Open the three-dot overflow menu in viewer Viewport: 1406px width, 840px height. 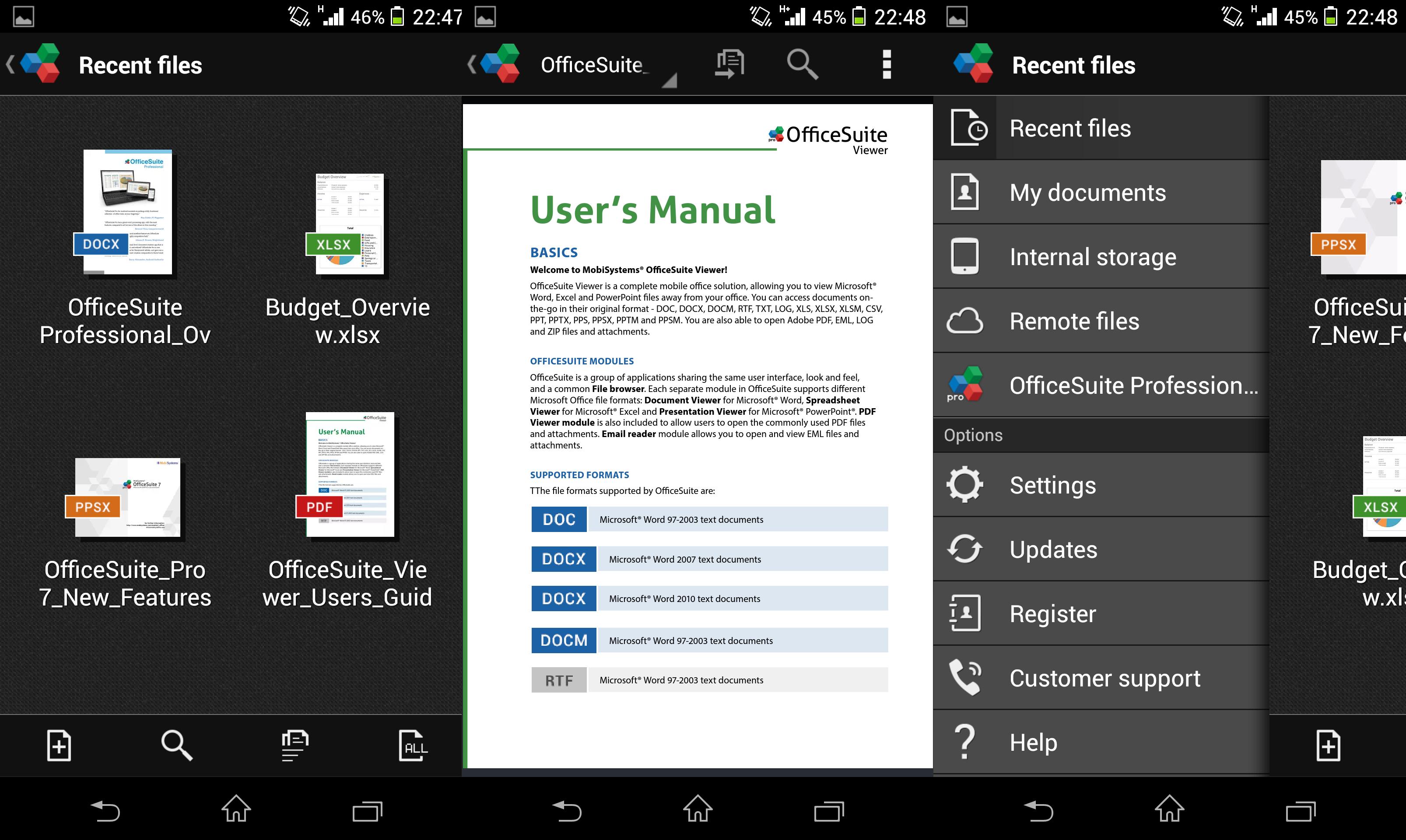click(887, 64)
